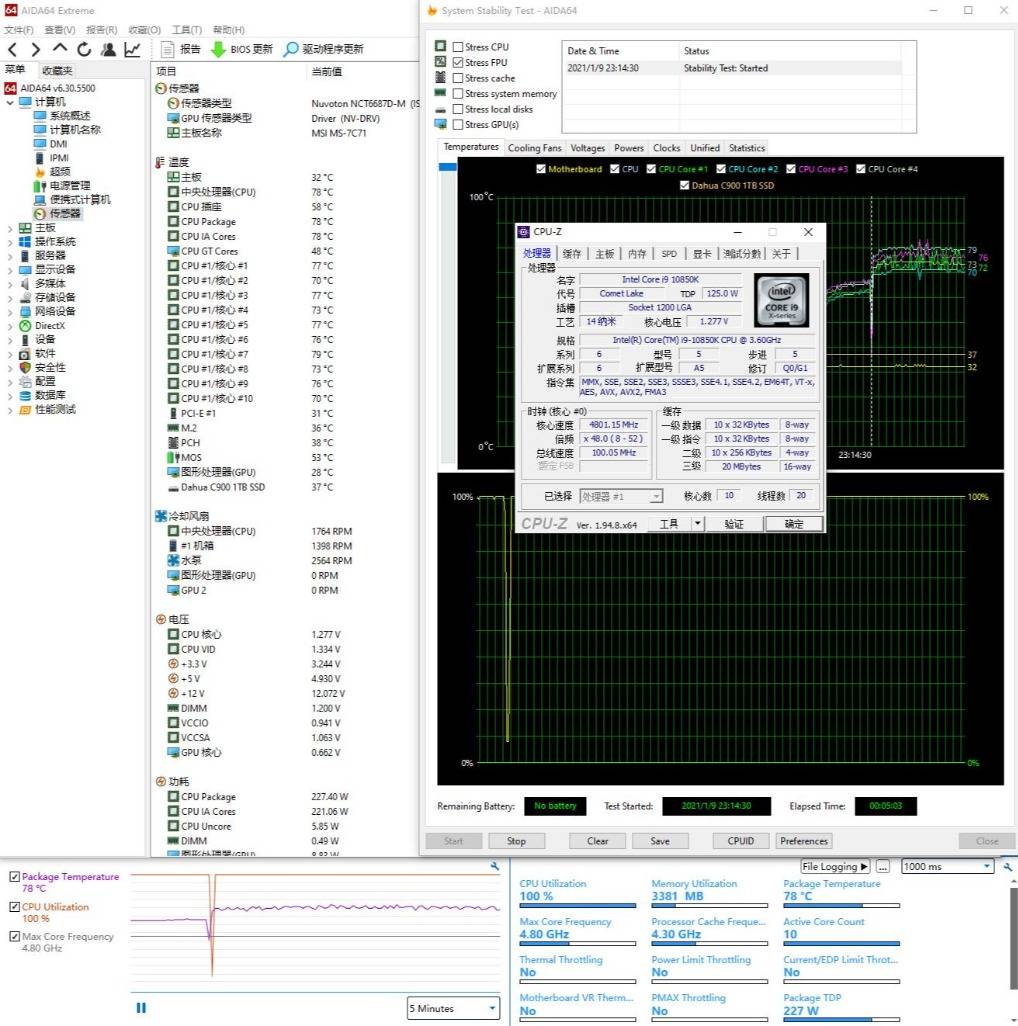Click the Clear button

click(597, 841)
